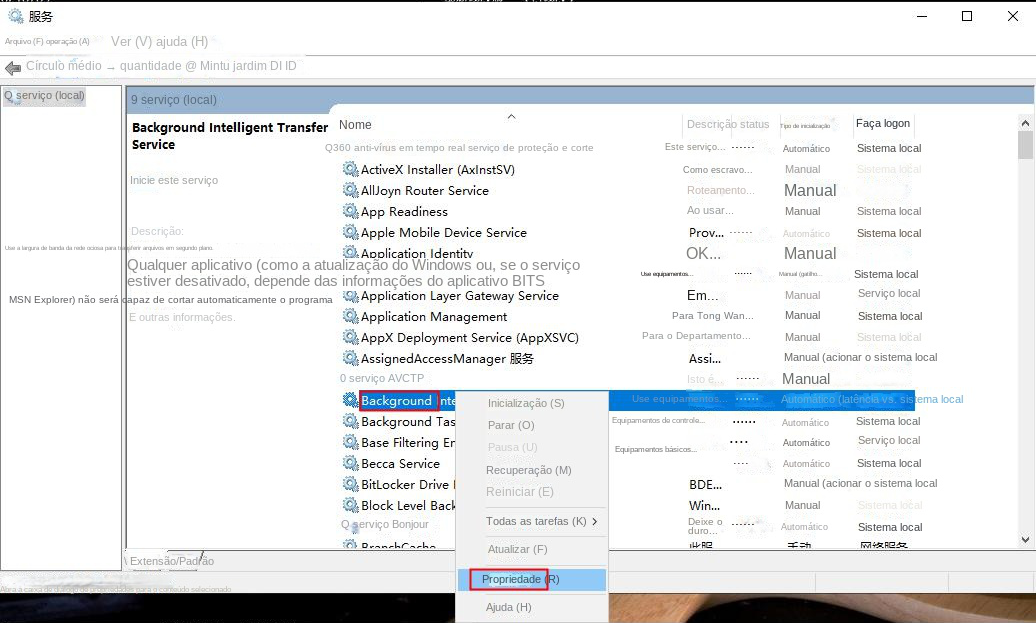The height and width of the screenshot is (623, 1036).
Task: Sort services by the Faça logon column
Action: click(x=882, y=124)
